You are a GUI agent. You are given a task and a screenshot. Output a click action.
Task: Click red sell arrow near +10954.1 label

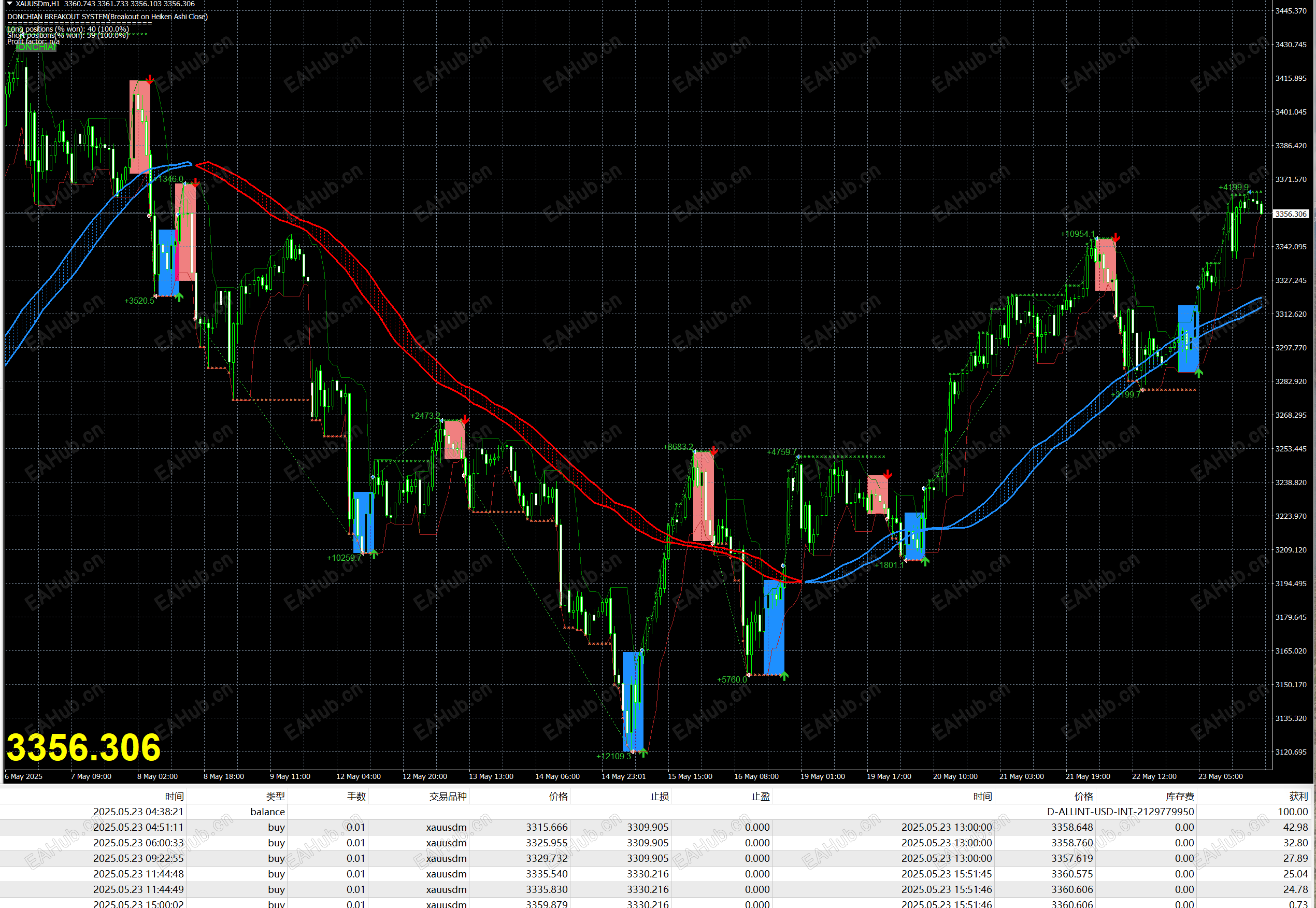1116,237
